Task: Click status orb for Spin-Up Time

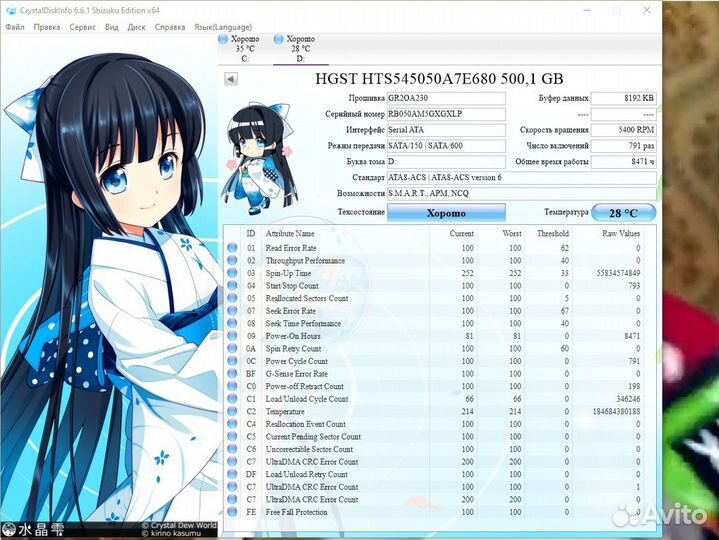Action: coord(232,273)
